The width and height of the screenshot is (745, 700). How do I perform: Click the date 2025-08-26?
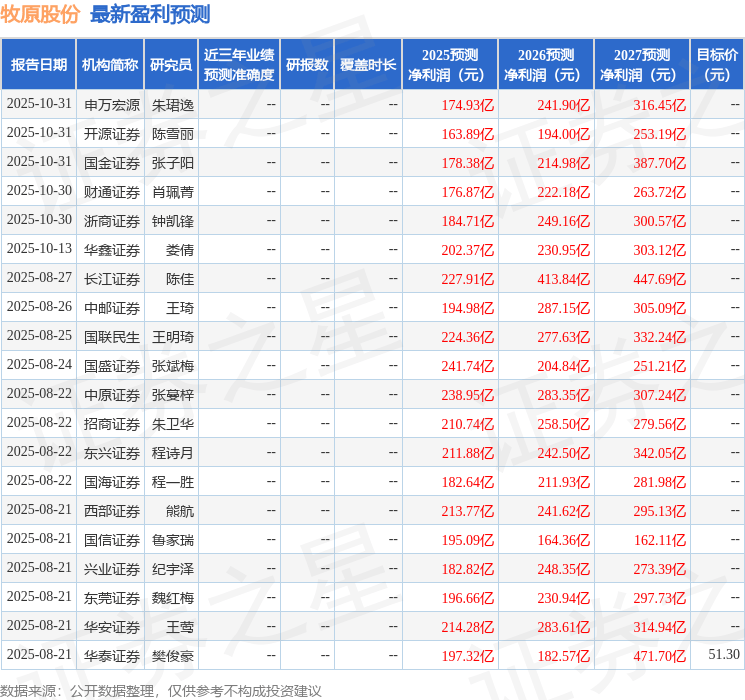point(39,307)
